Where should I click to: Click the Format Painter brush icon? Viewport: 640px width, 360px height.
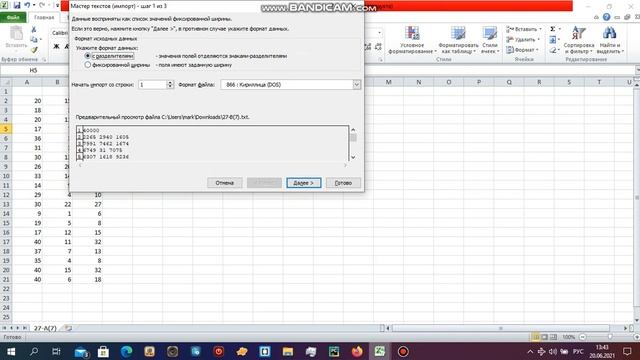pos(34,50)
